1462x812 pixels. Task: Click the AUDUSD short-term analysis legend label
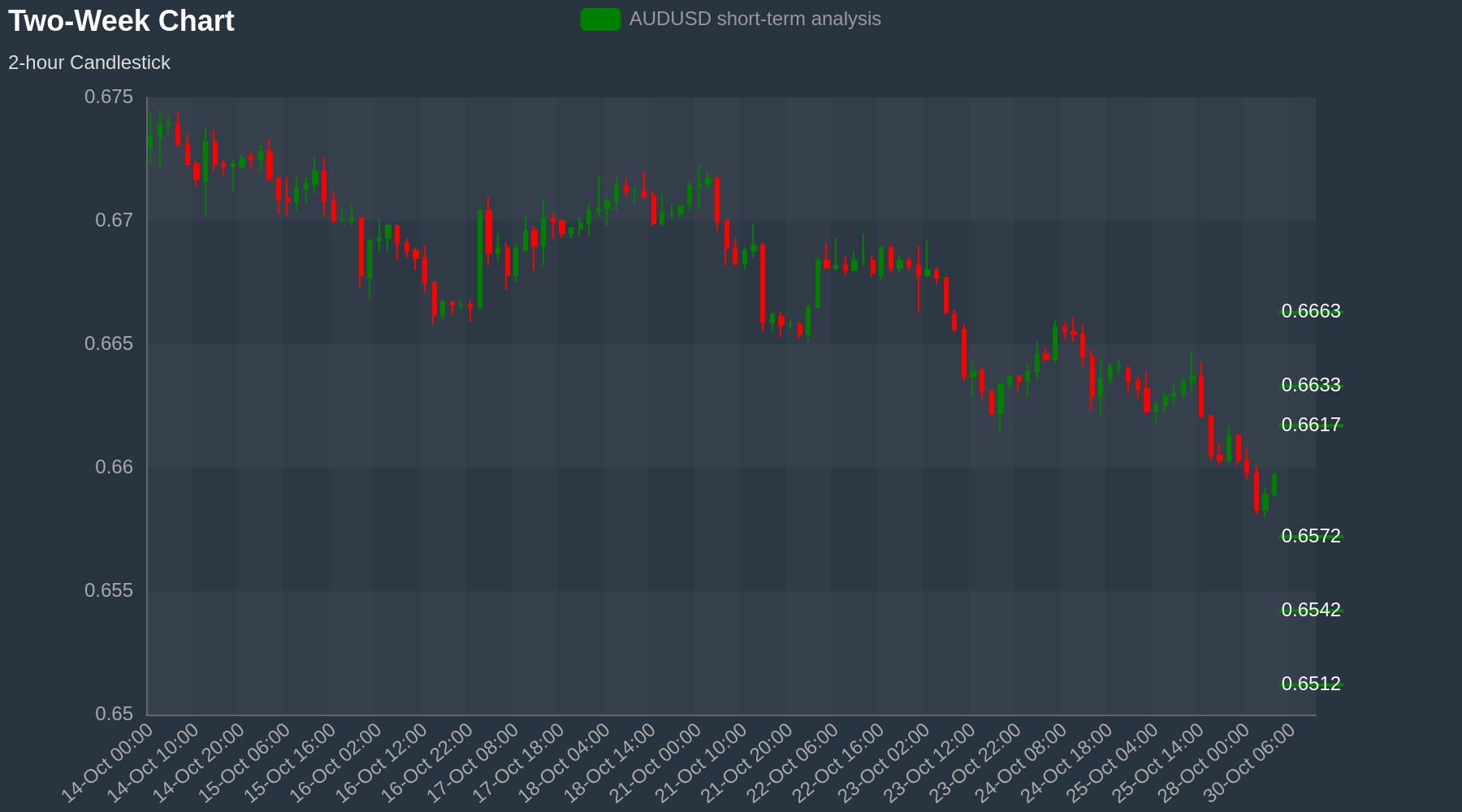coord(755,19)
